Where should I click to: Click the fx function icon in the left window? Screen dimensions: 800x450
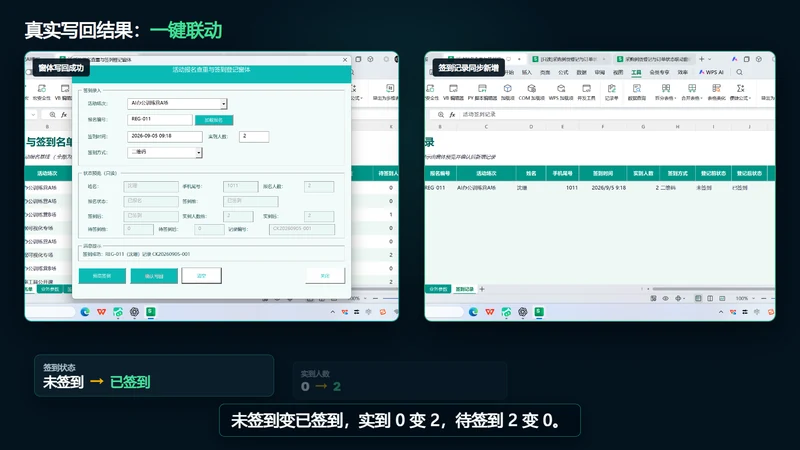(64, 115)
